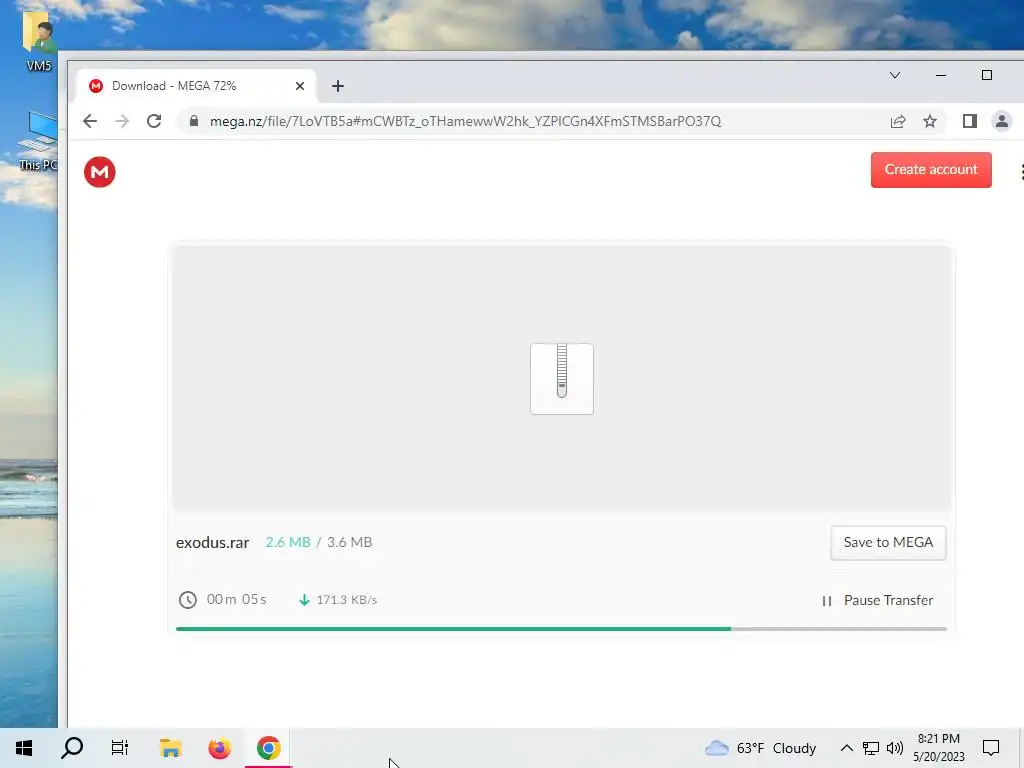Viewport: 1024px width, 768px height.
Task: Click the 2.6 MB downloaded size text
Action: tap(288, 542)
